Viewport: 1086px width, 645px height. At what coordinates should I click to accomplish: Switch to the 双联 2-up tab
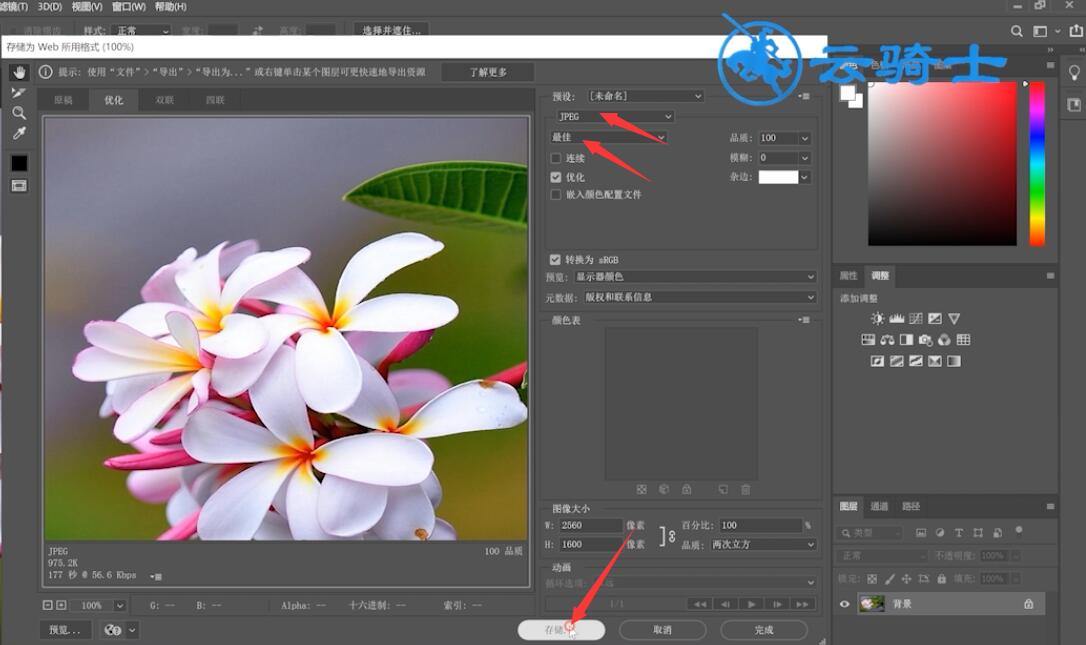coord(164,100)
